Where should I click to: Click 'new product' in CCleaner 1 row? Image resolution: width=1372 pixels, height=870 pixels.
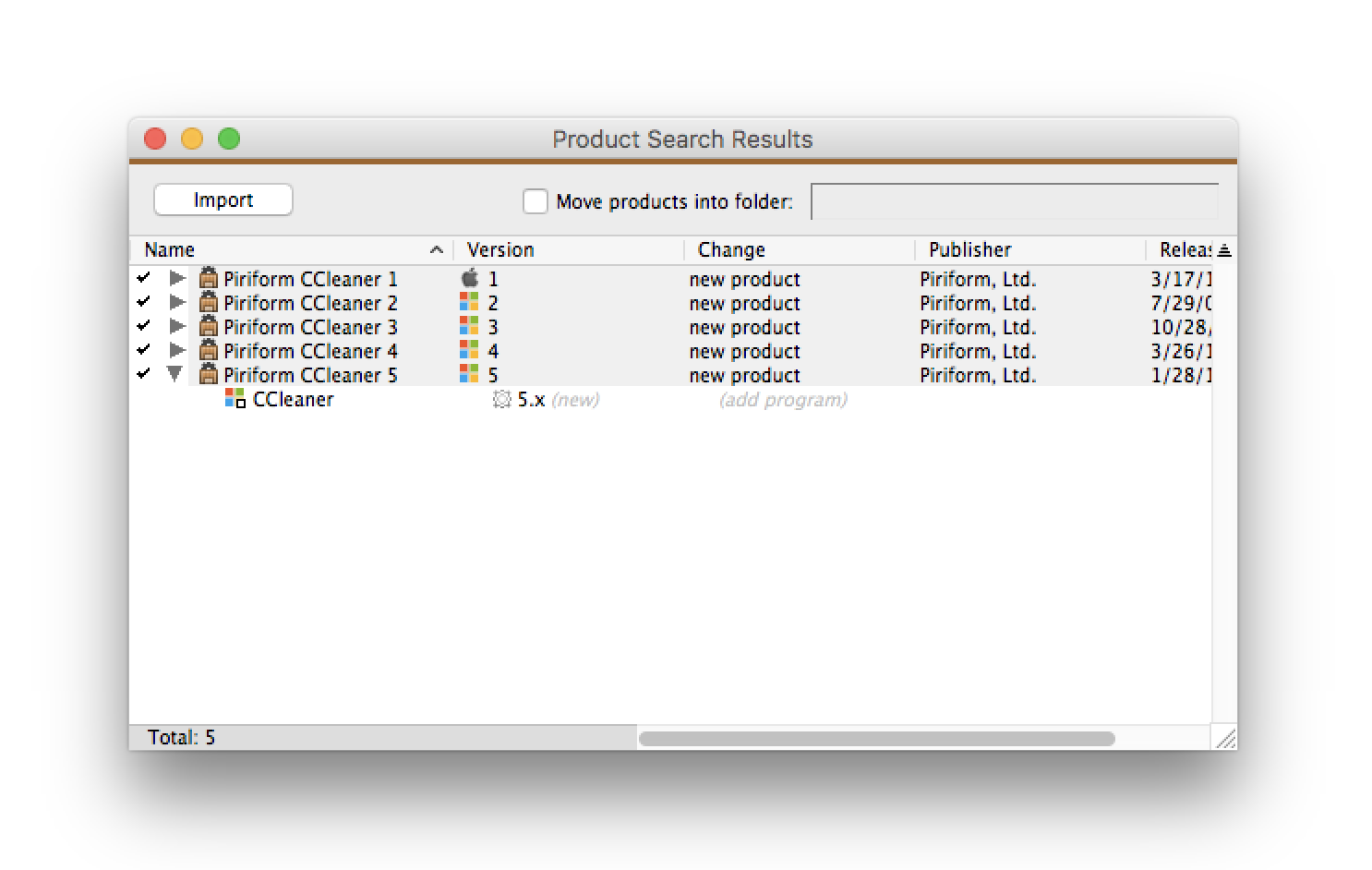click(744, 280)
